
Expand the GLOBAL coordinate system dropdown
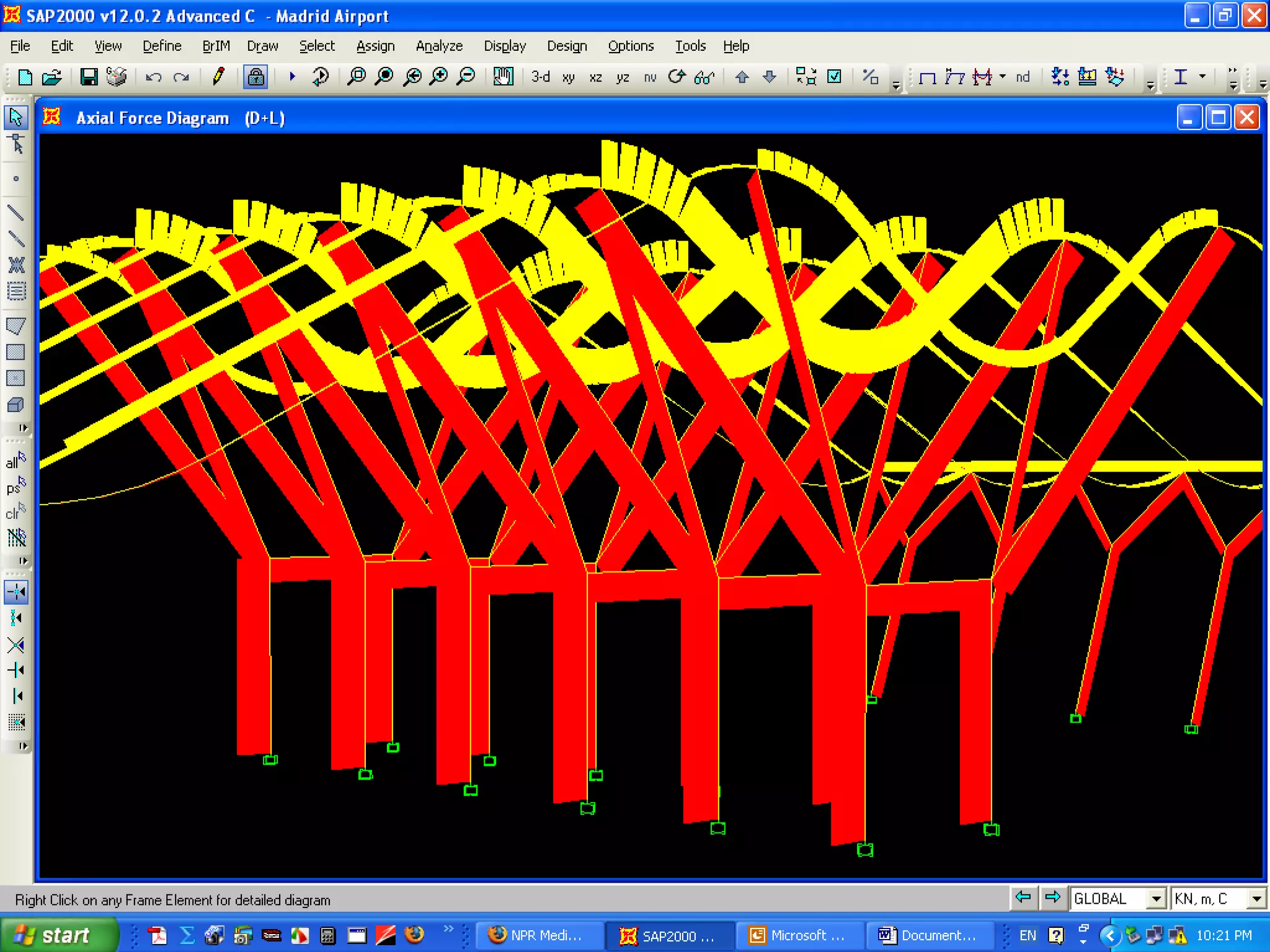coord(1156,899)
